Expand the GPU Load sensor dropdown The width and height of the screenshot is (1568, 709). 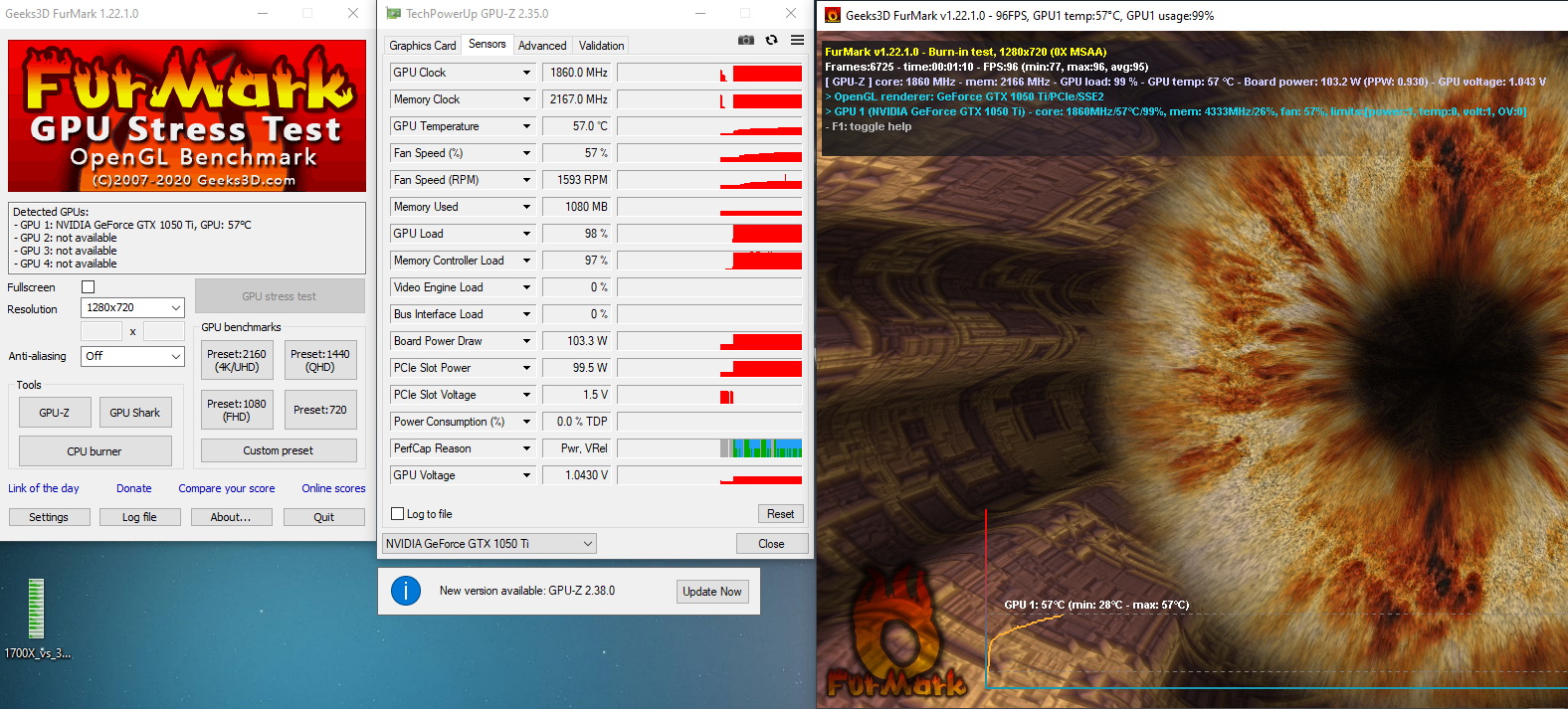tap(526, 234)
